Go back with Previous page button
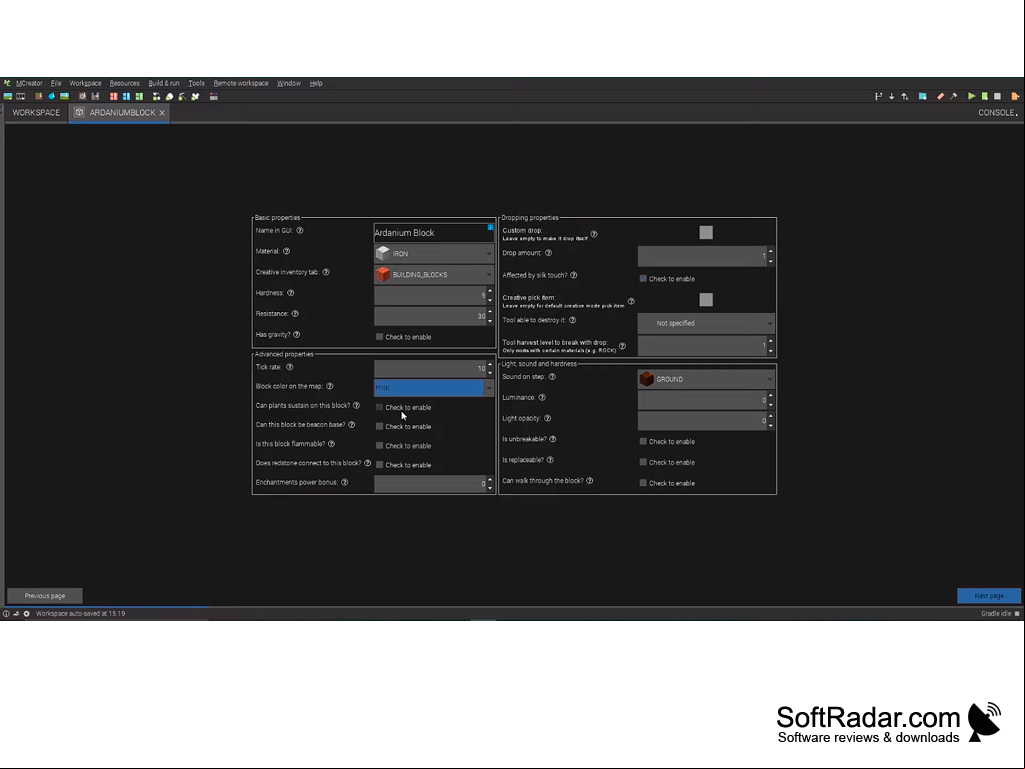Viewport: 1025px width, 769px height. [45, 596]
